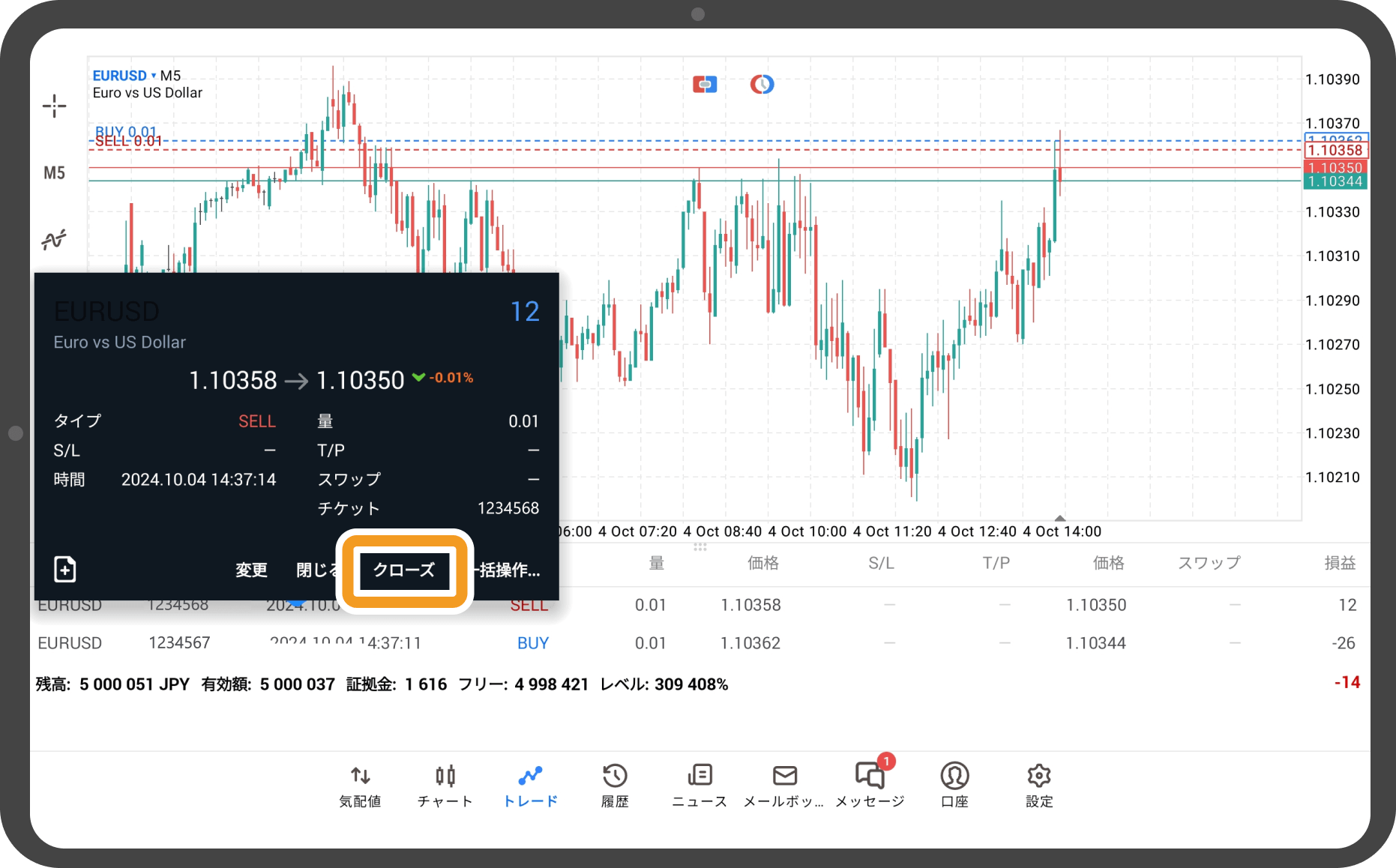Go to the Chart (チャート) tab
The width and height of the screenshot is (1396, 868).
(x=445, y=784)
